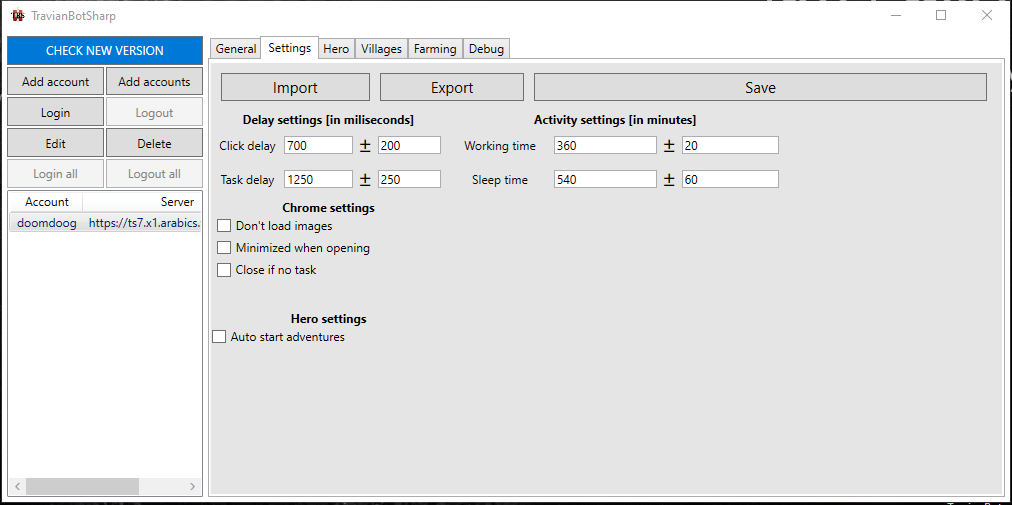Click the Export settings button
The image size is (1012, 505).
tap(452, 87)
